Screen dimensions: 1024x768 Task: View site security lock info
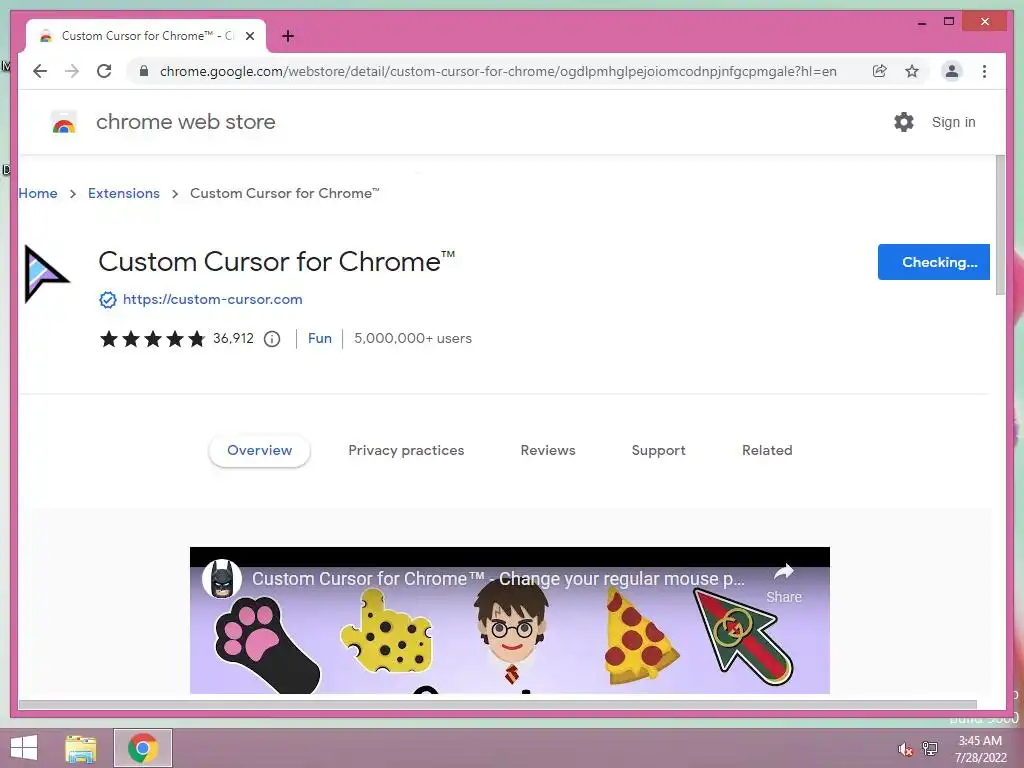[x=144, y=71]
